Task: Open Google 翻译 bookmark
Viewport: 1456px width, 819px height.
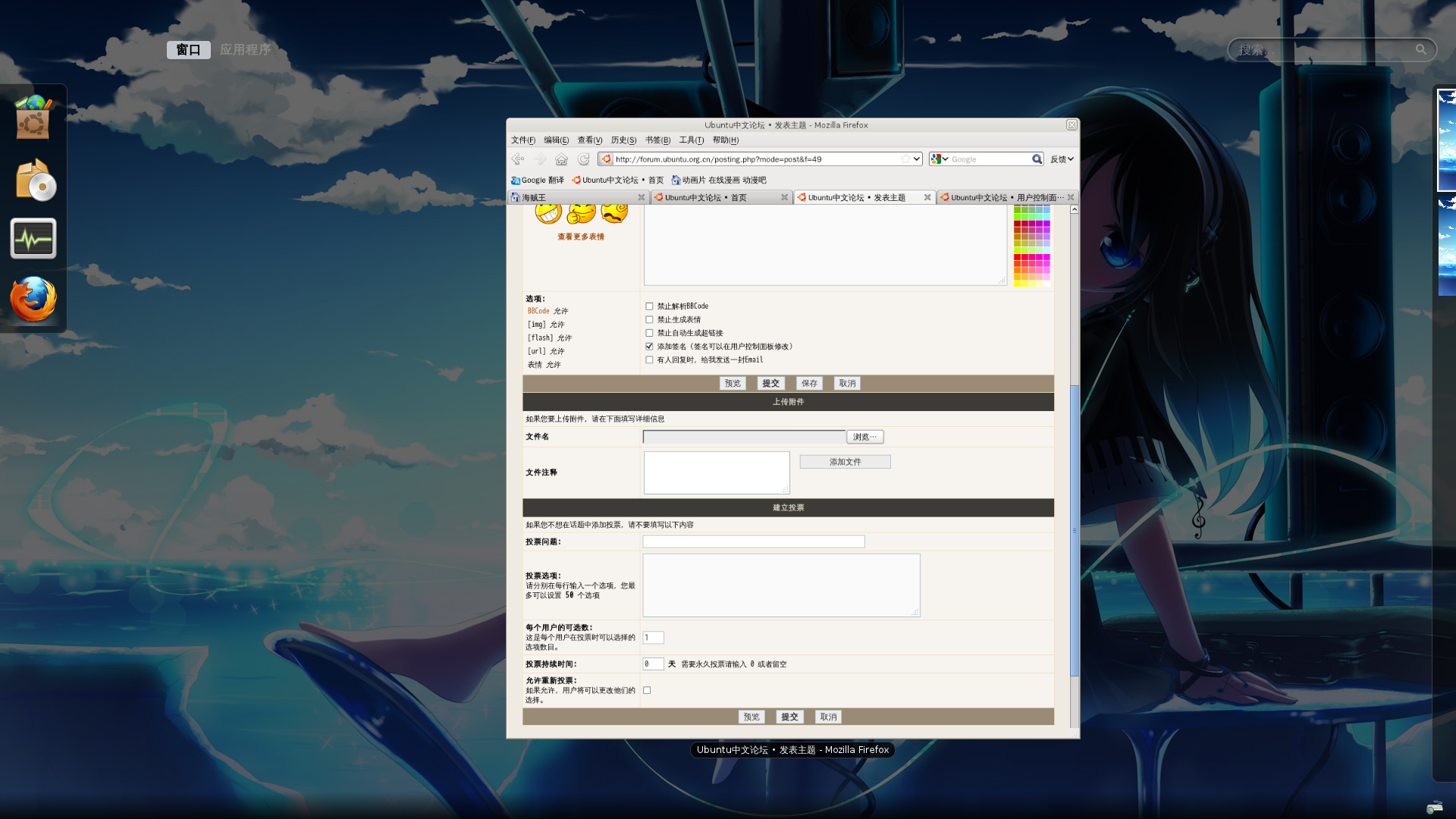Action: [x=537, y=180]
